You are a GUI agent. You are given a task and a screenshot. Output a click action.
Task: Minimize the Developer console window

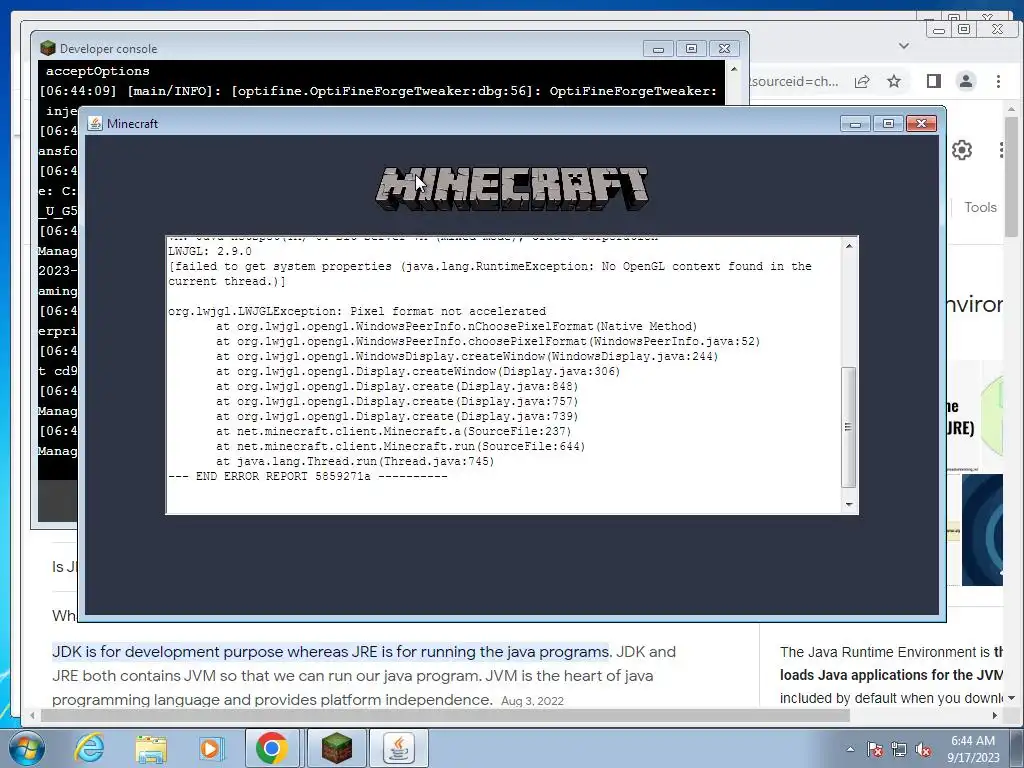658,49
